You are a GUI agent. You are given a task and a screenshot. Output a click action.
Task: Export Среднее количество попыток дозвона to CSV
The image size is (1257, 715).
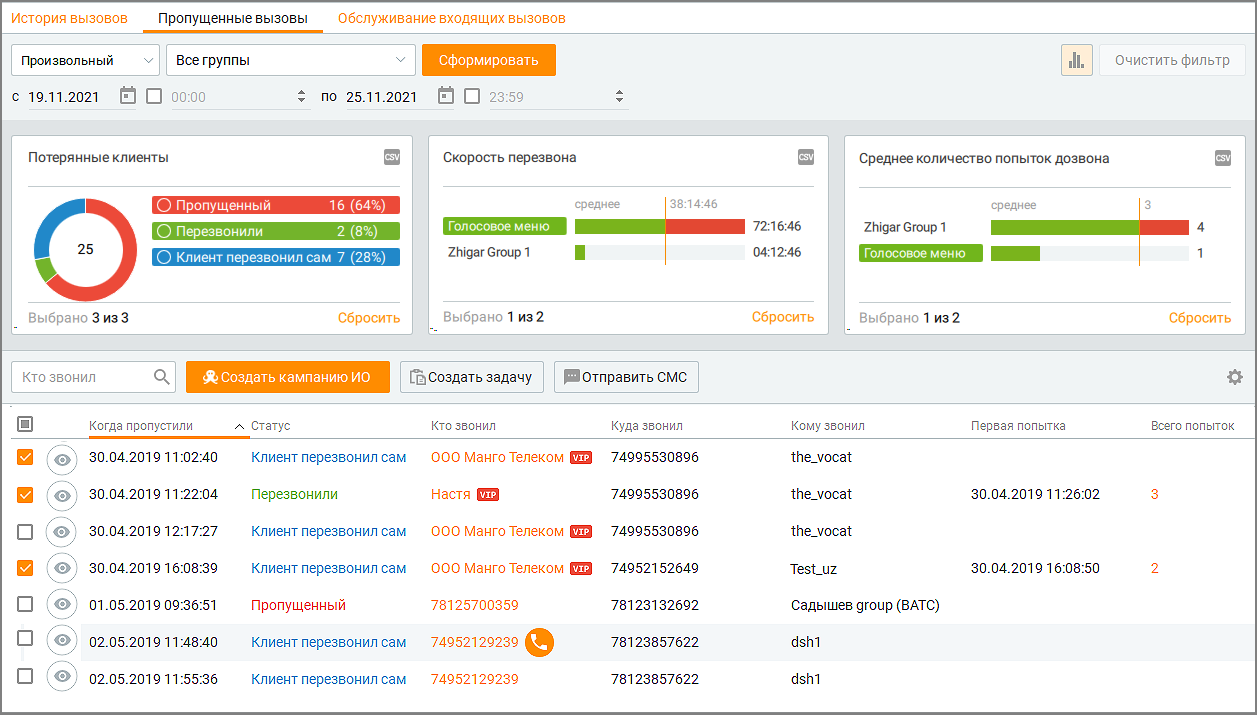tap(1223, 157)
